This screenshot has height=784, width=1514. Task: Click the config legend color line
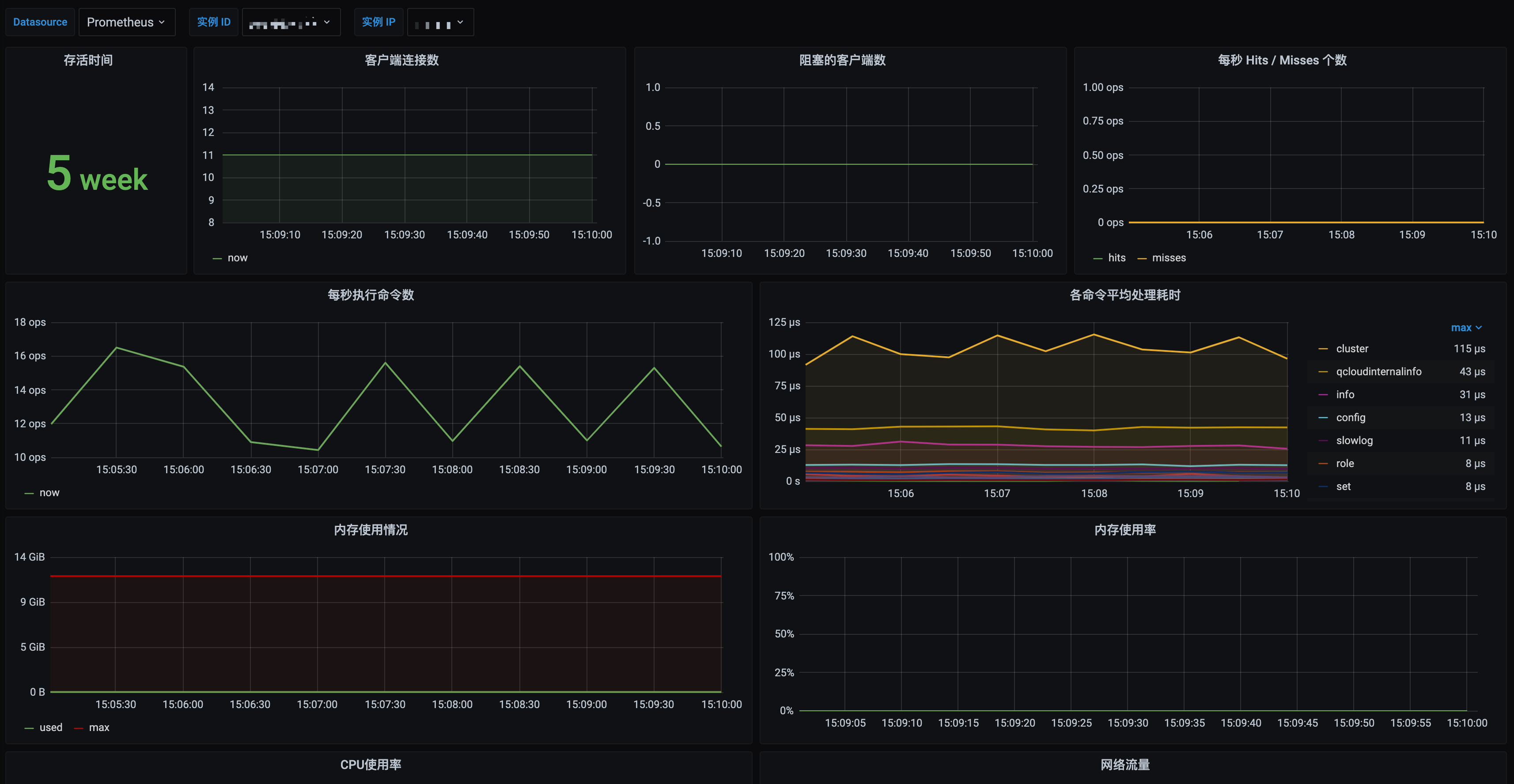click(x=1323, y=418)
